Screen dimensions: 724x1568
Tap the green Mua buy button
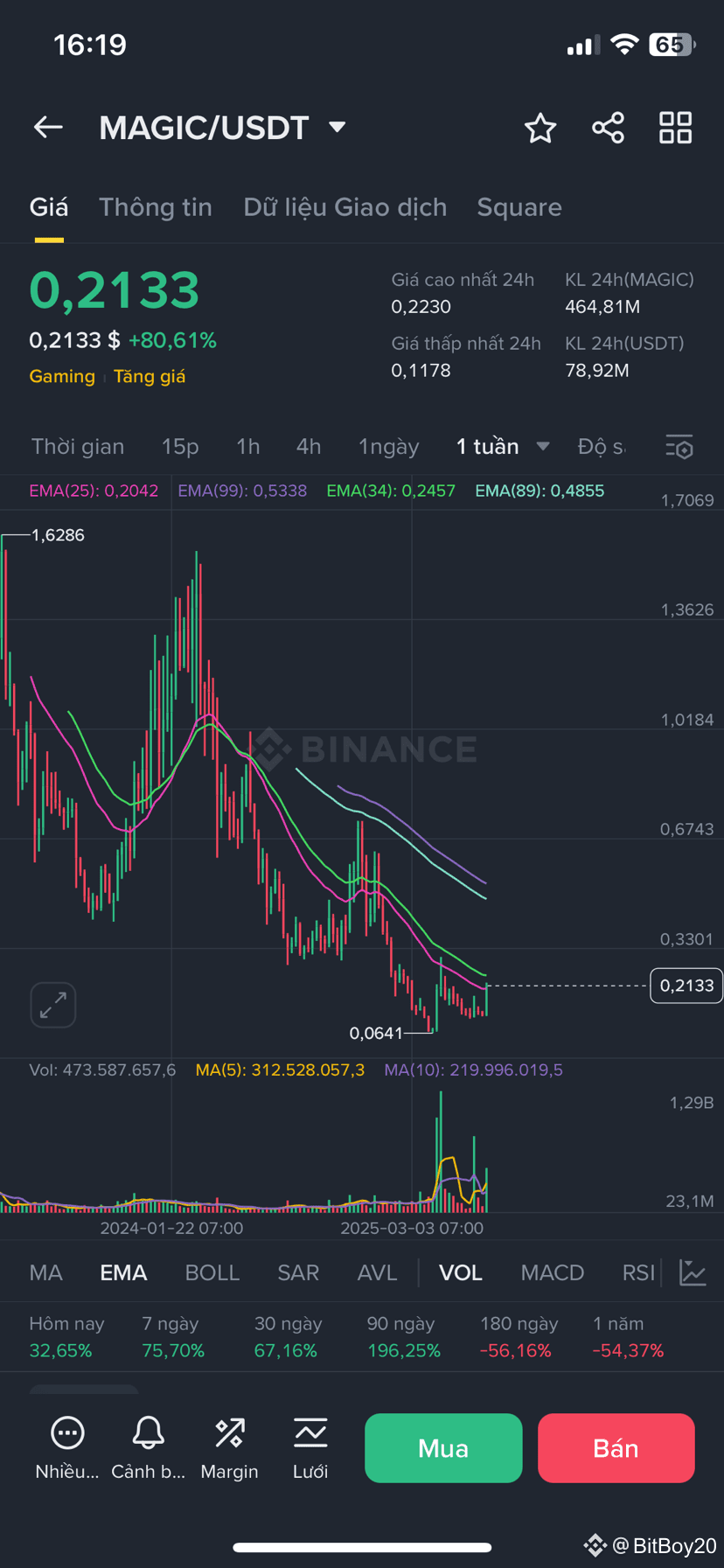tap(443, 1448)
